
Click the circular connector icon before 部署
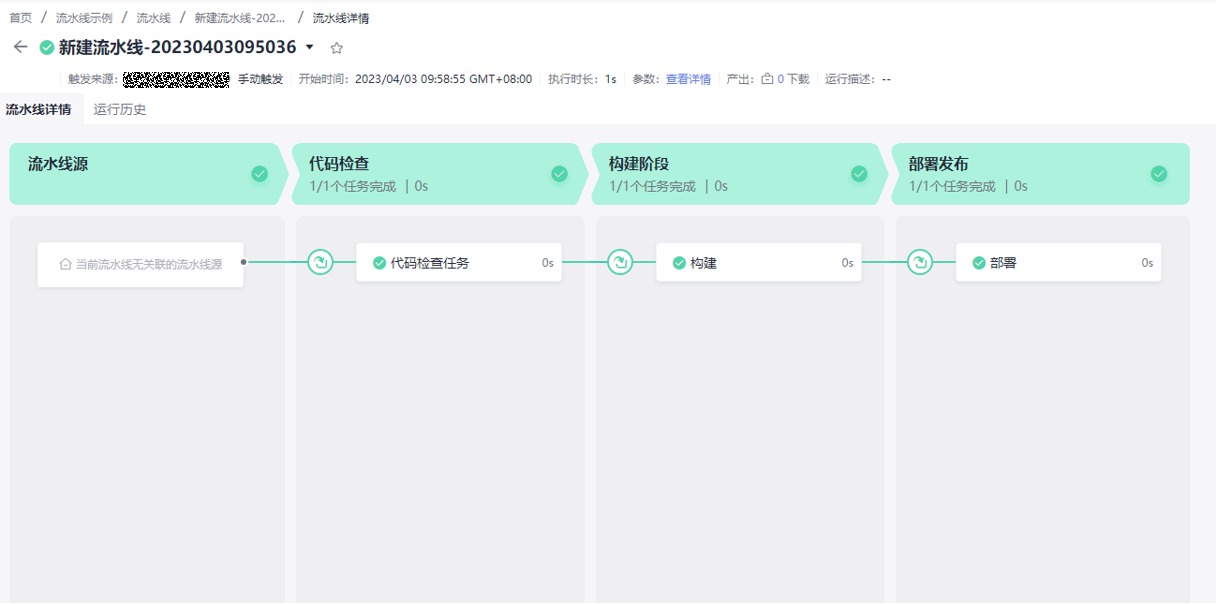tap(920, 263)
